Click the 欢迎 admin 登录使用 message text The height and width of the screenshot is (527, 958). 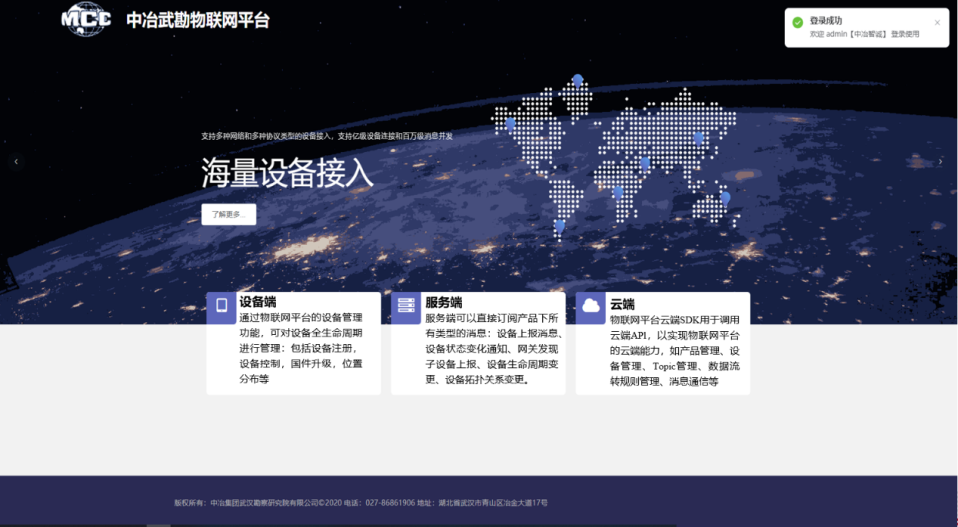(865, 34)
